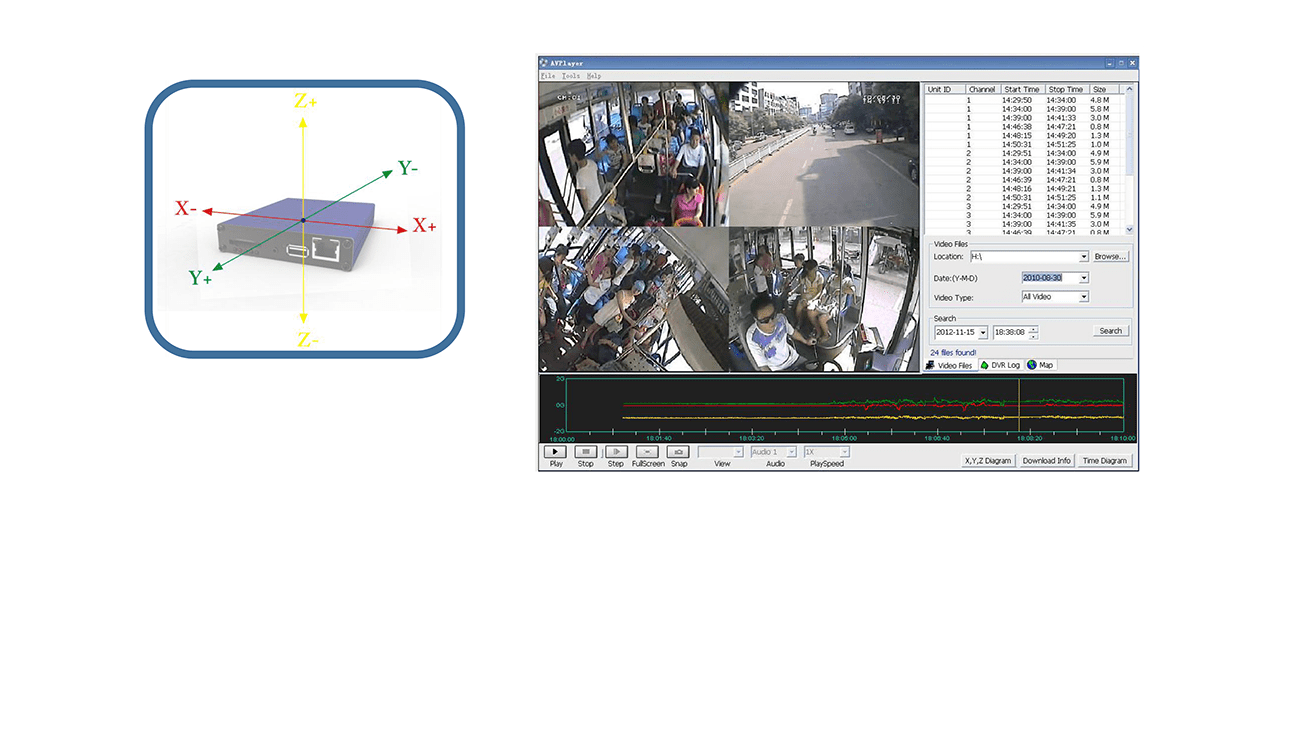
Task: Open the PlaySpeed dropdown
Action: click(x=844, y=452)
